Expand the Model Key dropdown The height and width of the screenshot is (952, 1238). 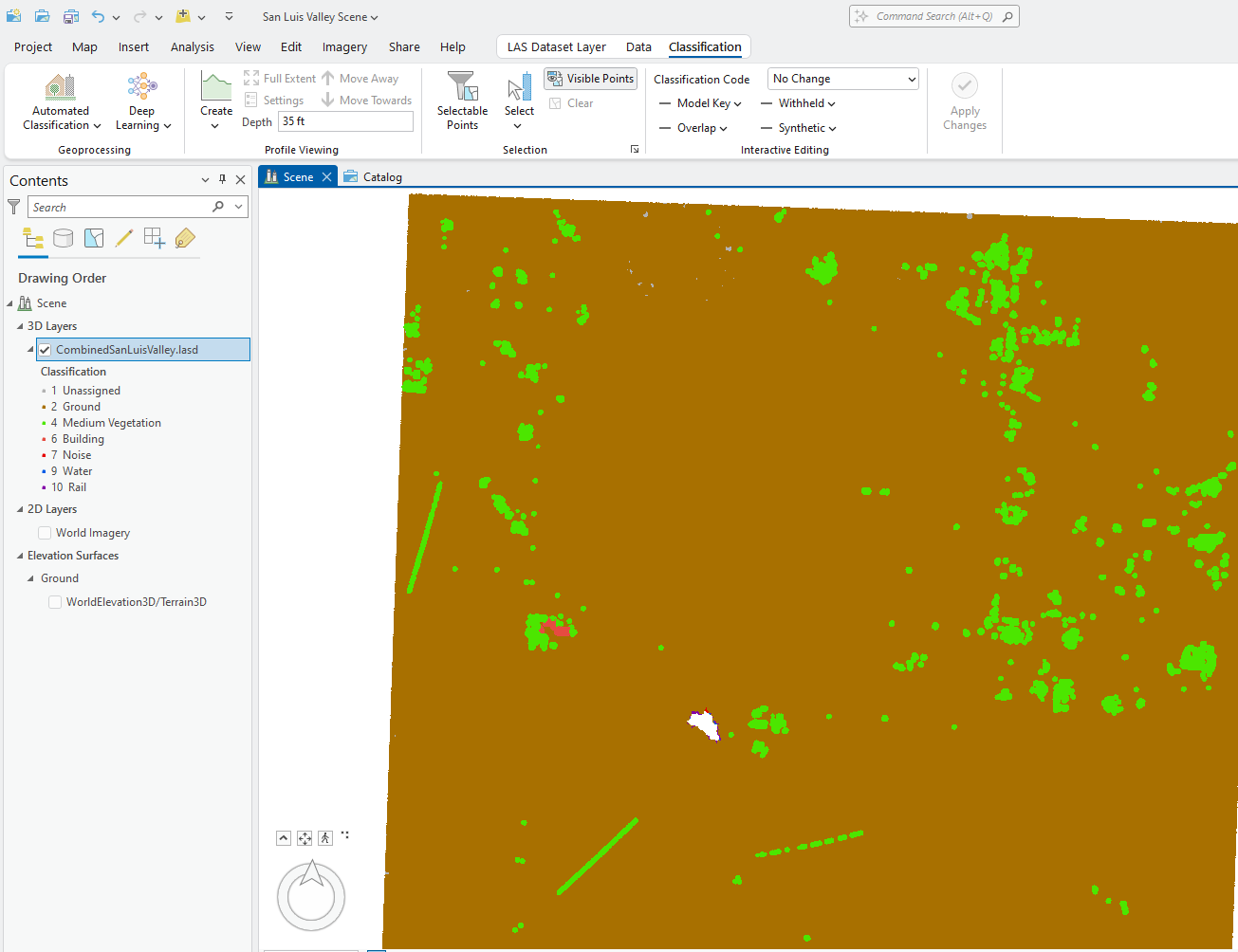(x=708, y=103)
